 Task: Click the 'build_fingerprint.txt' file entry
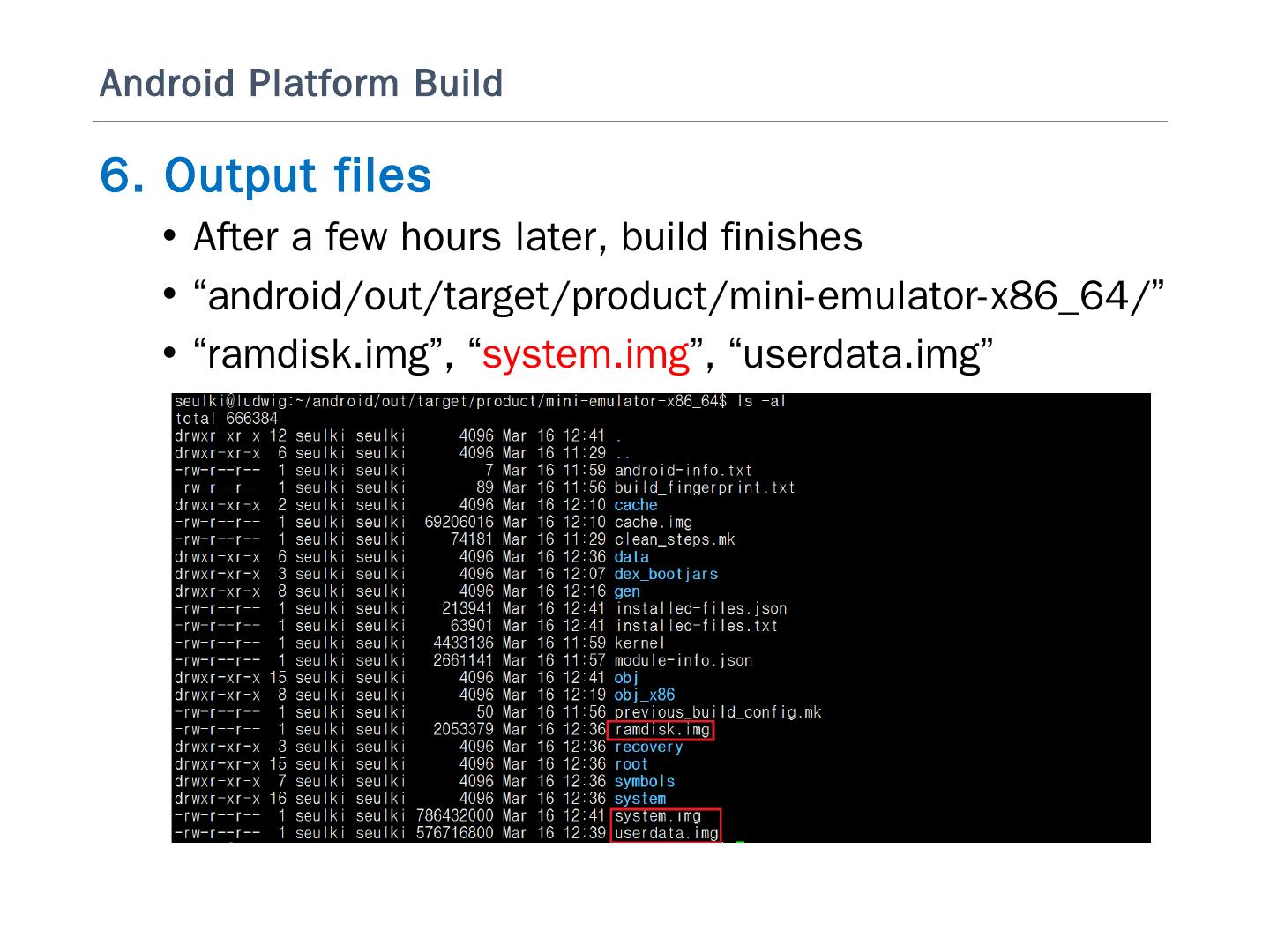705,487
